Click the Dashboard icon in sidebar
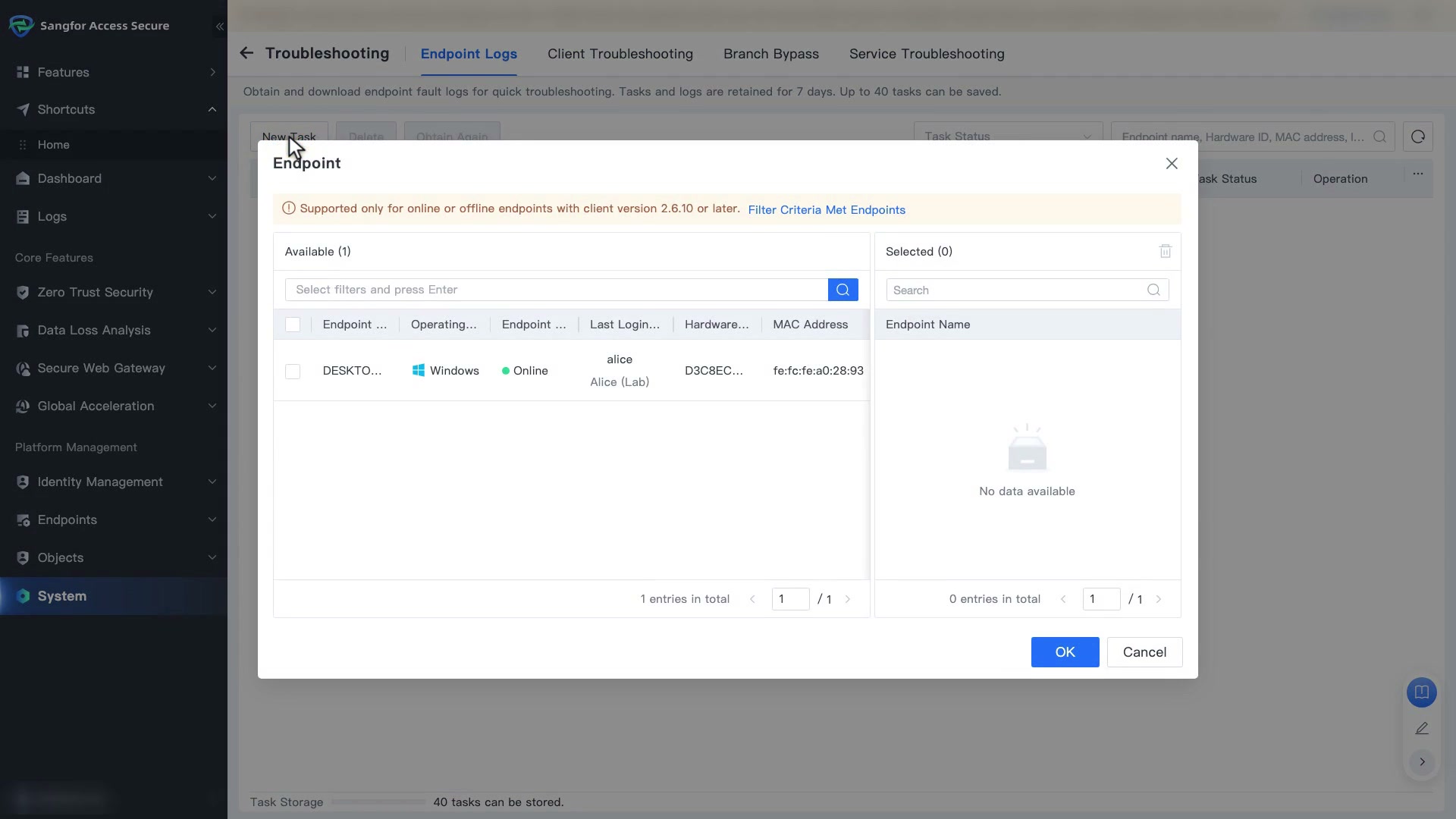1456x819 pixels. click(23, 178)
